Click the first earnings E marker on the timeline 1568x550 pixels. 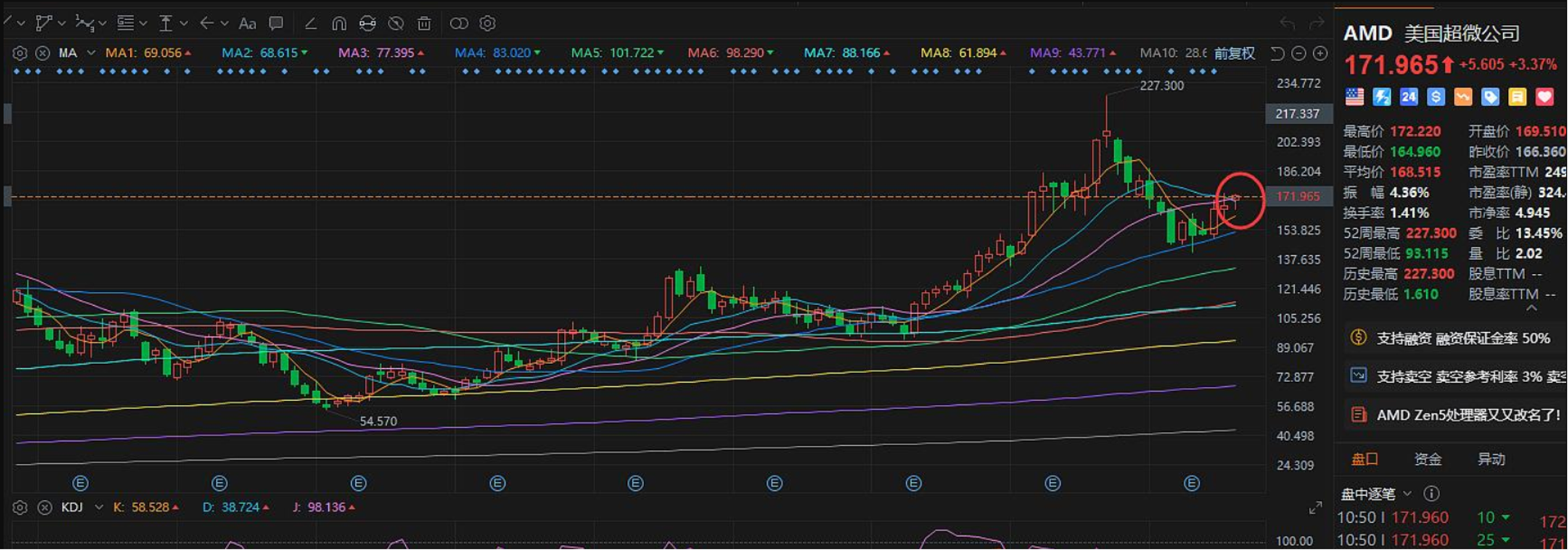pyautogui.click(x=80, y=484)
